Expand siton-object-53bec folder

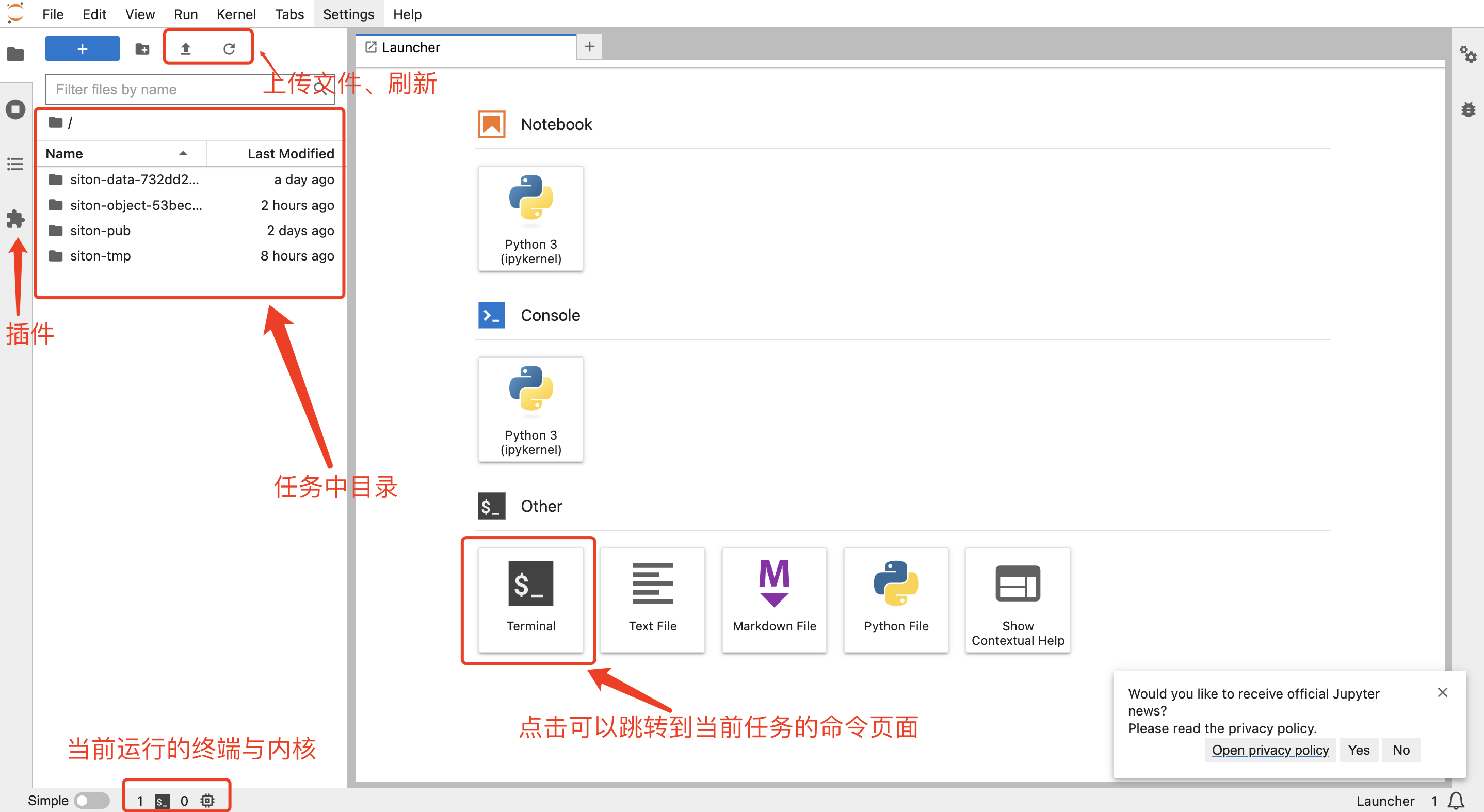(137, 204)
